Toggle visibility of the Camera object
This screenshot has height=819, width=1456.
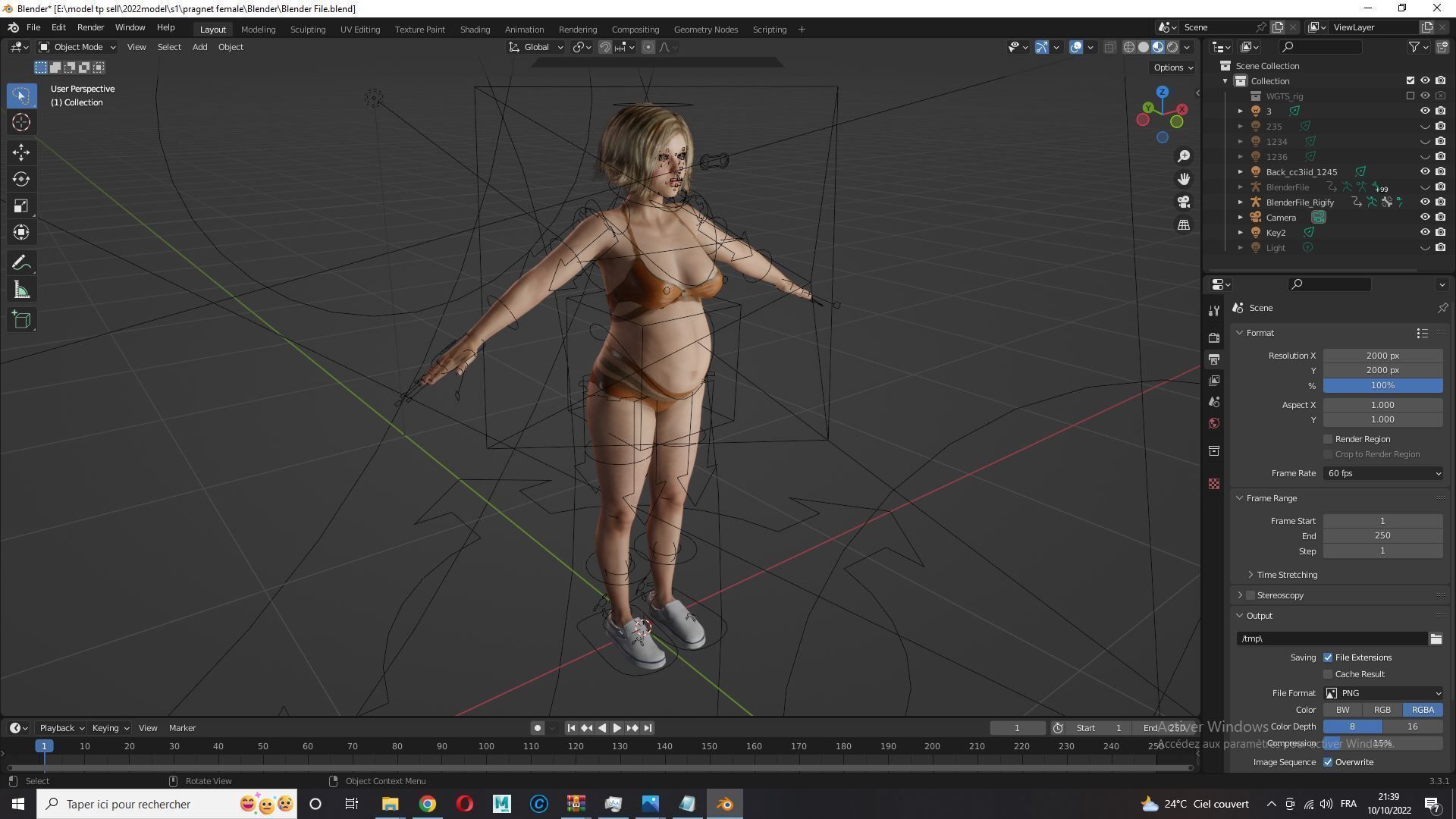[1425, 218]
